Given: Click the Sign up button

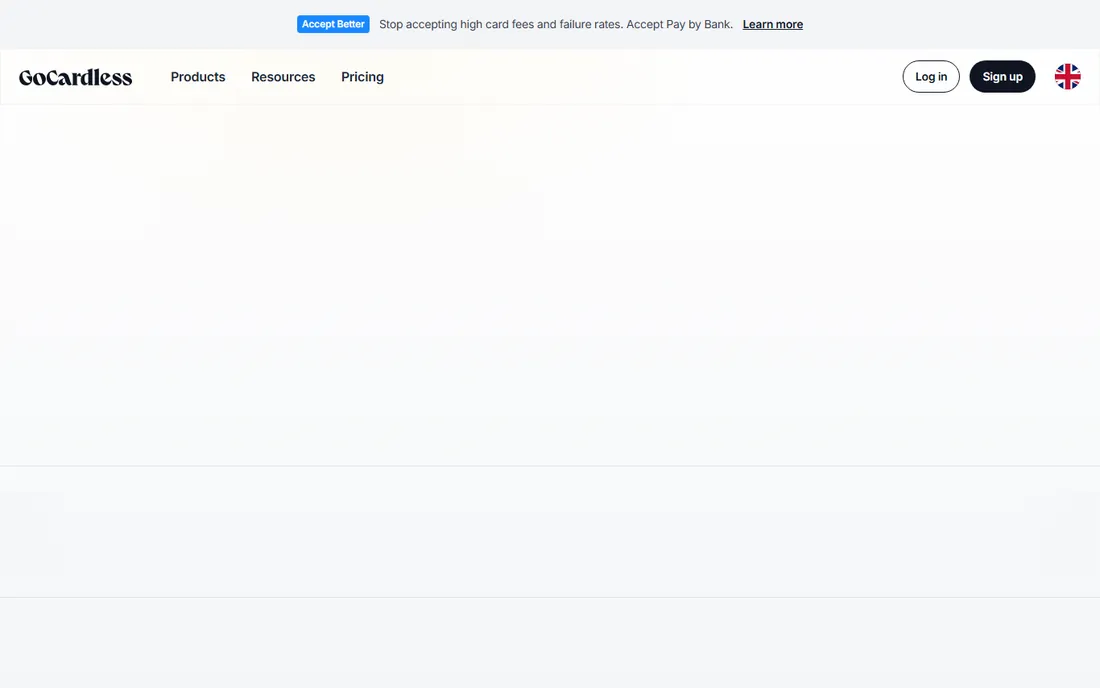Looking at the screenshot, I should [1002, 76].
